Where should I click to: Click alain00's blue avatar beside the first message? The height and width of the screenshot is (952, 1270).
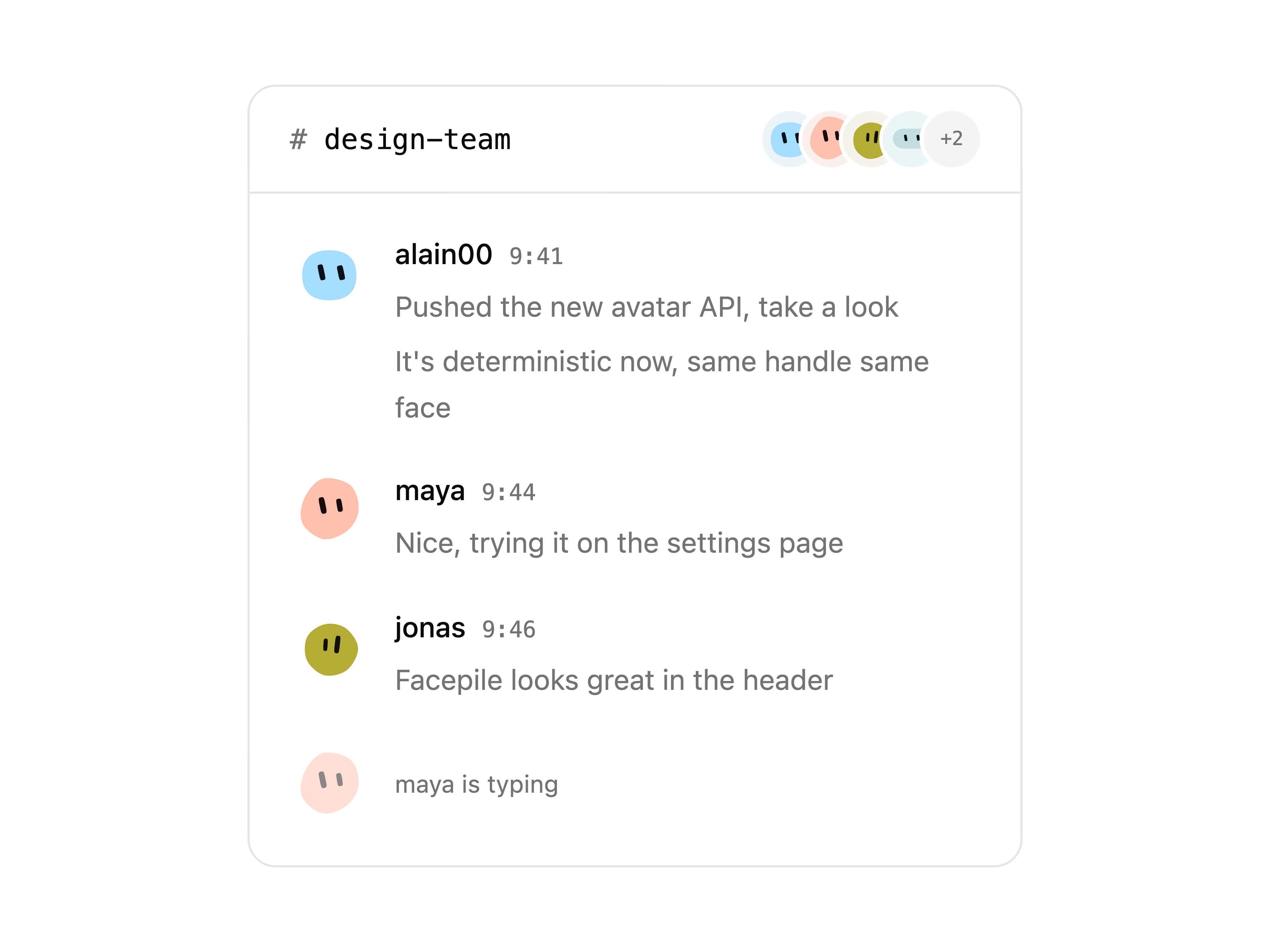click(x=329, y=275)
